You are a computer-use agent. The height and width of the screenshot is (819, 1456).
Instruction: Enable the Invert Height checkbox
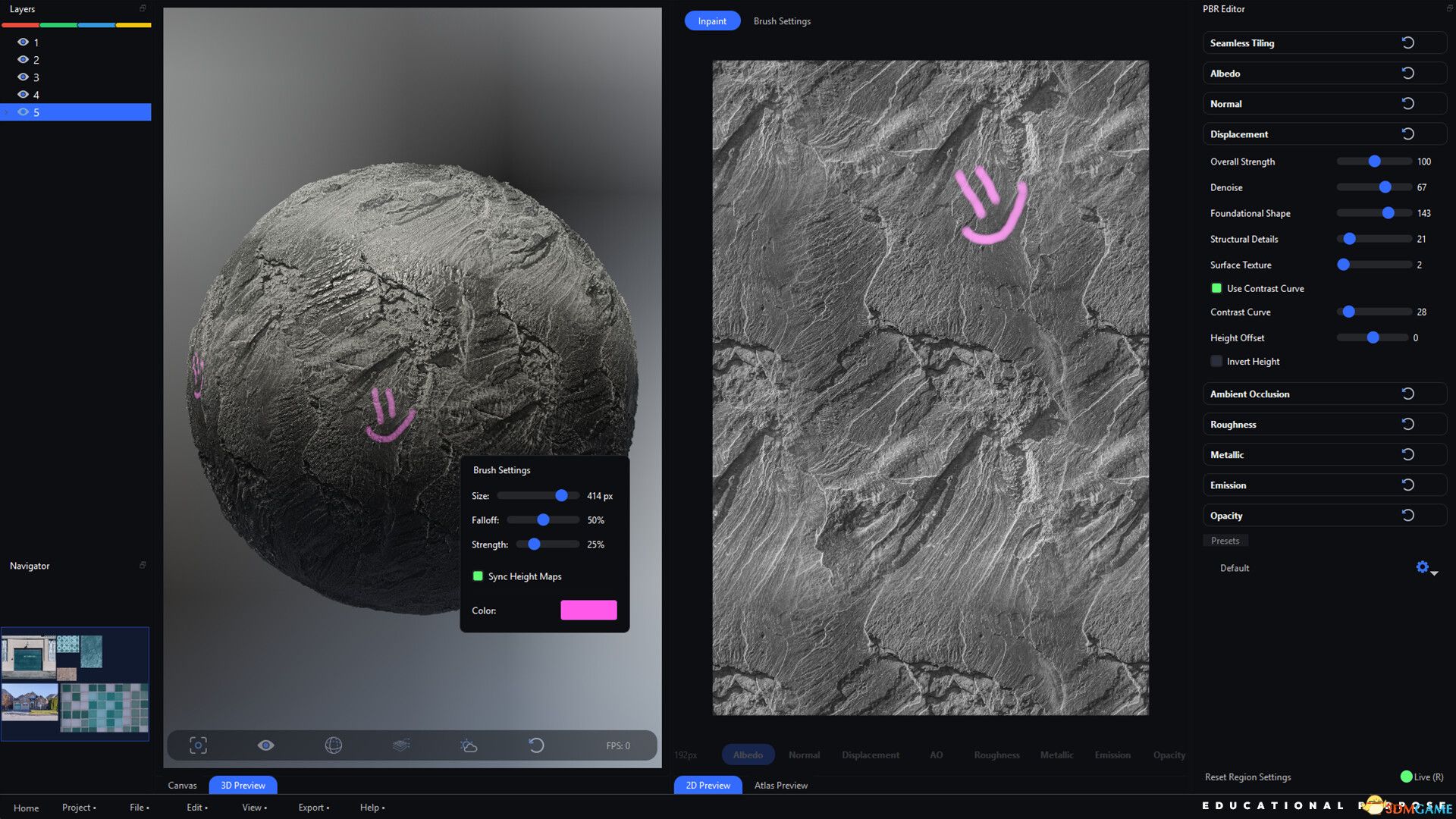tap(1216, 361)
